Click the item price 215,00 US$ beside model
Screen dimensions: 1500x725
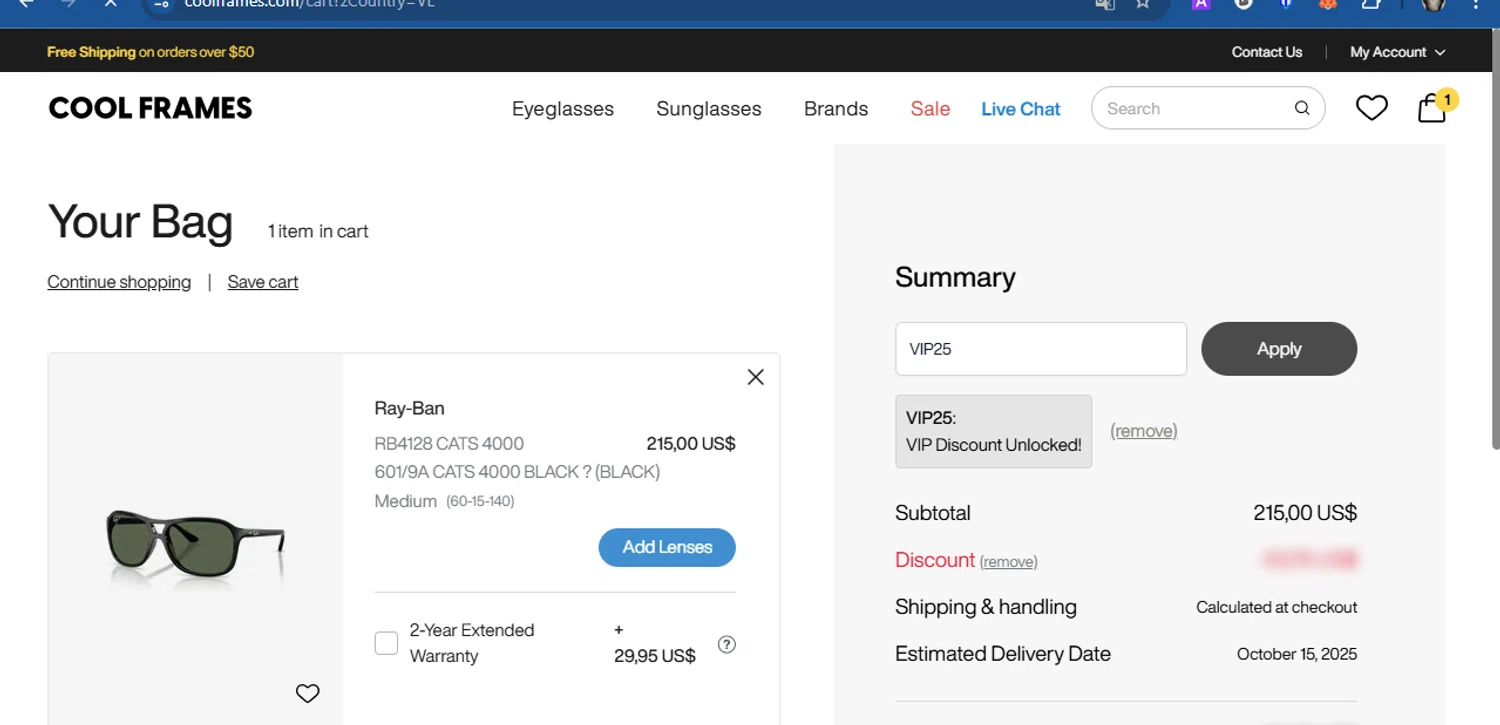click(691, 443)
